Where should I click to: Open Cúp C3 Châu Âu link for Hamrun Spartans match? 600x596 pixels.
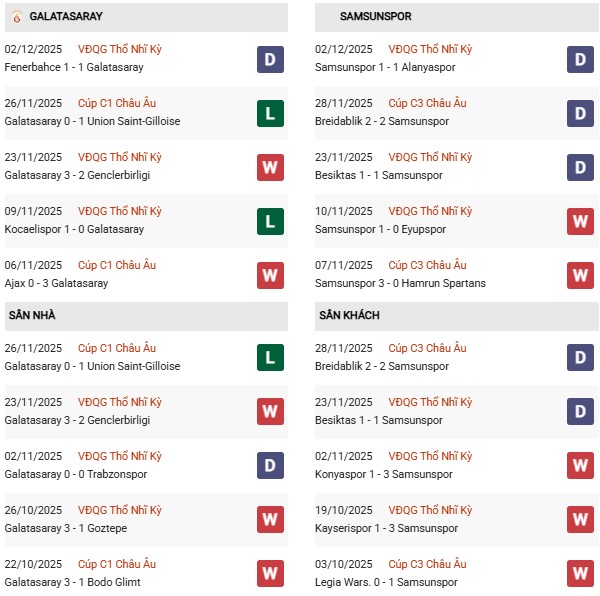tap(428, 265)
